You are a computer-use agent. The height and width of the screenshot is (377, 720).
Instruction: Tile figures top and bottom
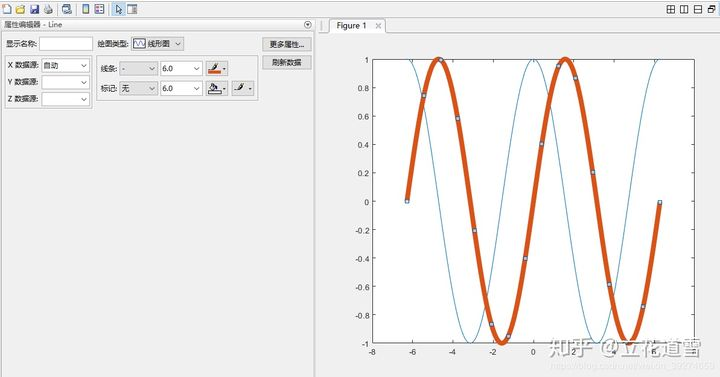click(x=698, y=9)
